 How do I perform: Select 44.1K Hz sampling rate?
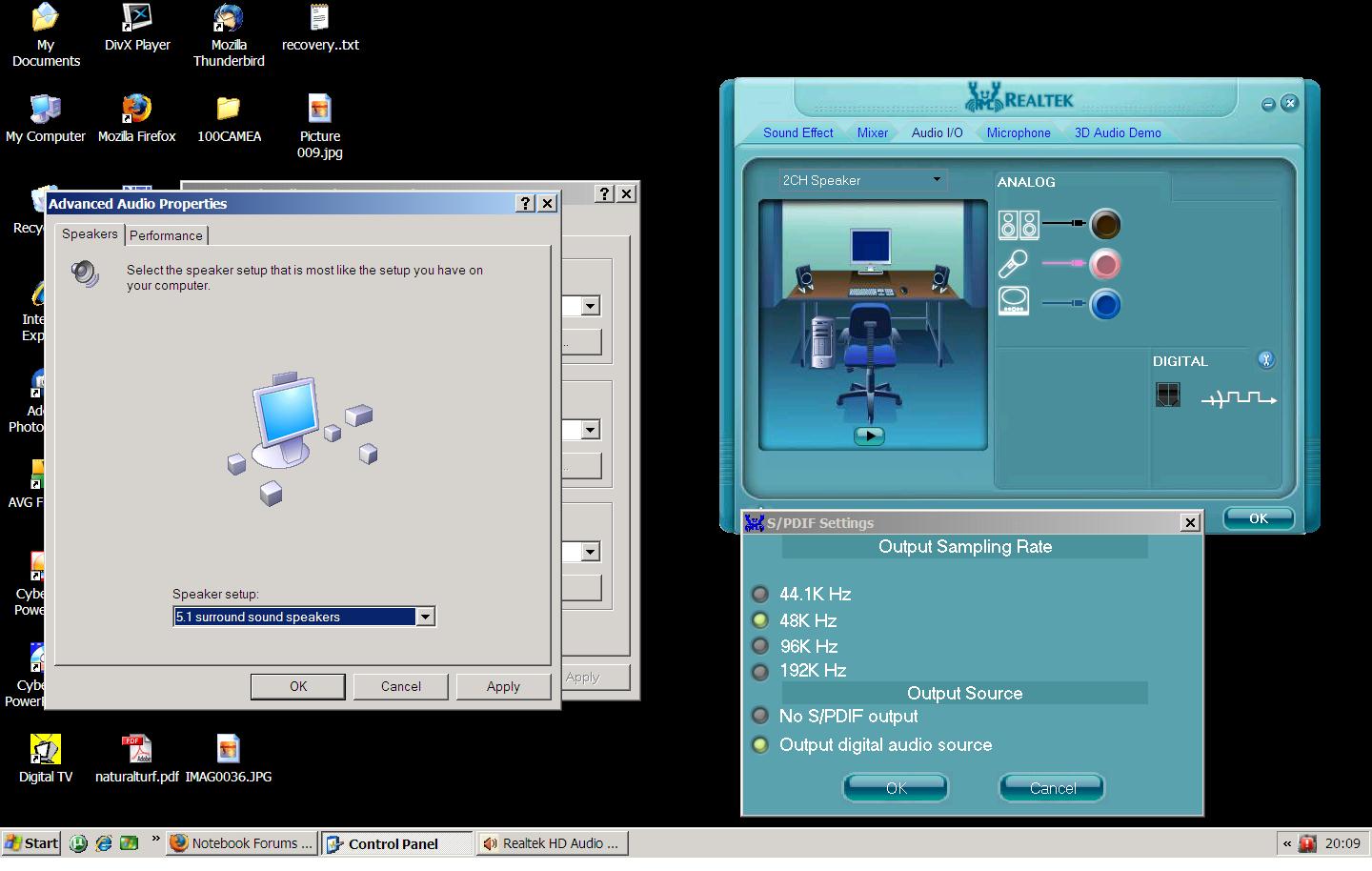pyautogui.click(x=760, y=594)
